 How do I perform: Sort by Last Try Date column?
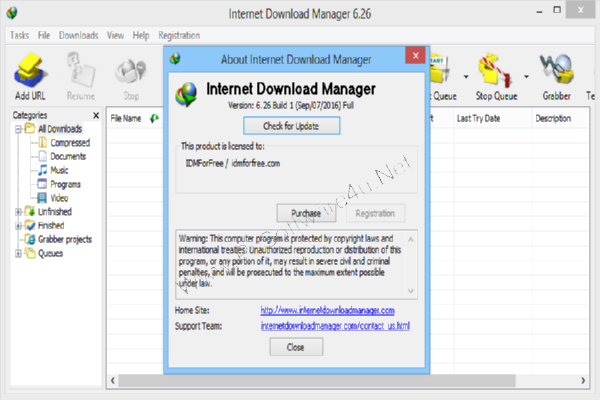tap(478, 118)
